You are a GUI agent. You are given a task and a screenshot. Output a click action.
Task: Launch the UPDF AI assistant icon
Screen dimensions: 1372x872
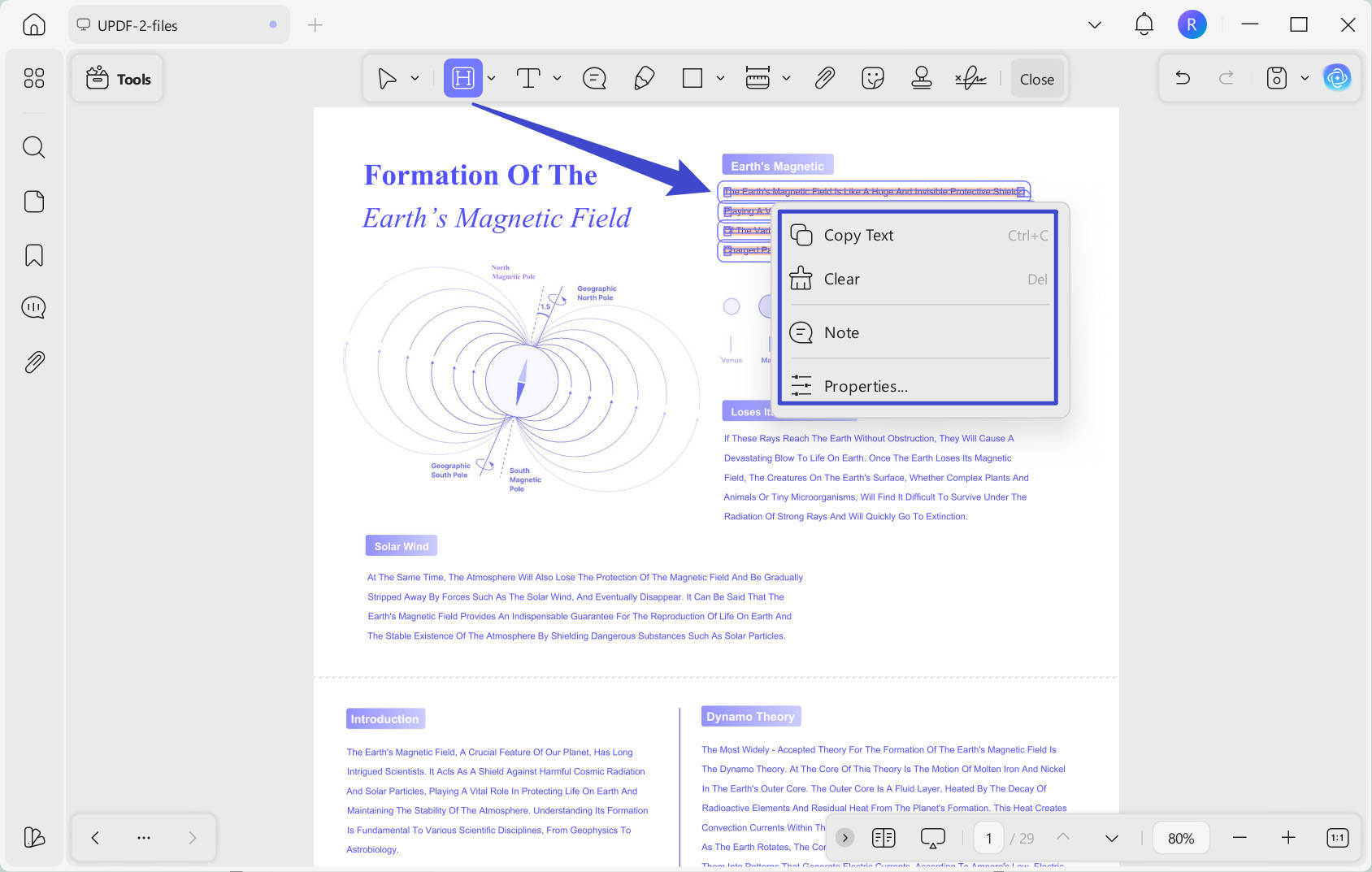tap(1336, 78)
